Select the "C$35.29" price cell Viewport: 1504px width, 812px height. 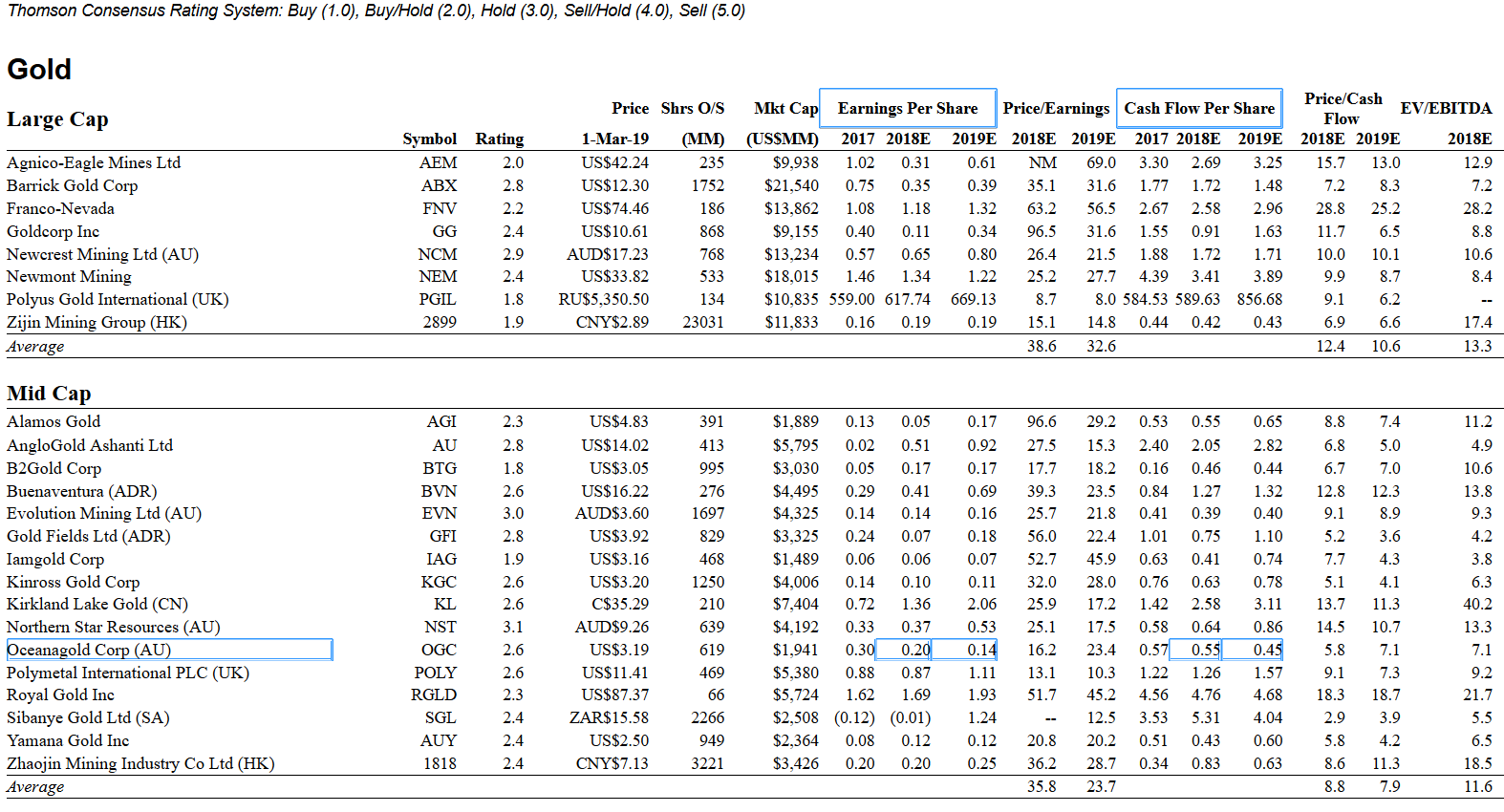coord(620,604)
